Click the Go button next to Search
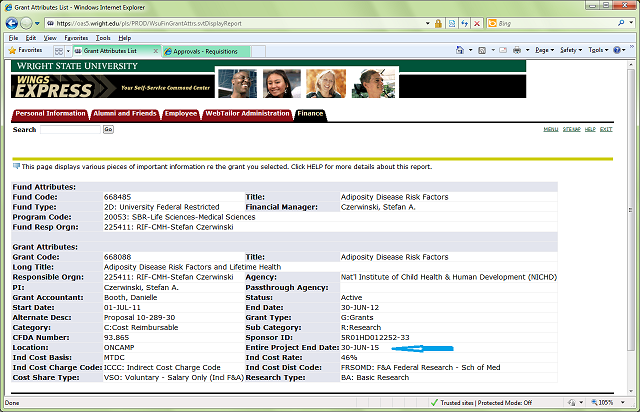This screenshot has width=640, height=412. point(108,129)
